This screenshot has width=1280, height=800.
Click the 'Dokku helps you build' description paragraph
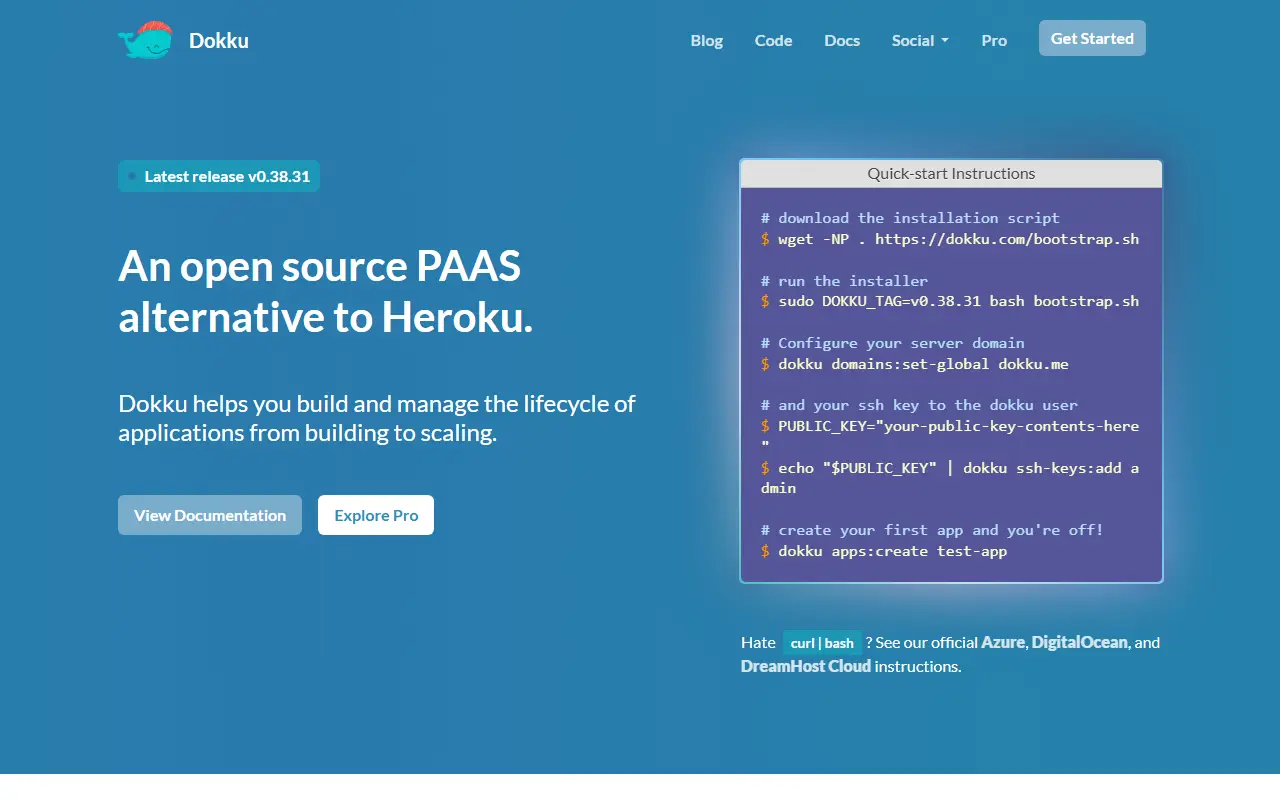point(377,418)
